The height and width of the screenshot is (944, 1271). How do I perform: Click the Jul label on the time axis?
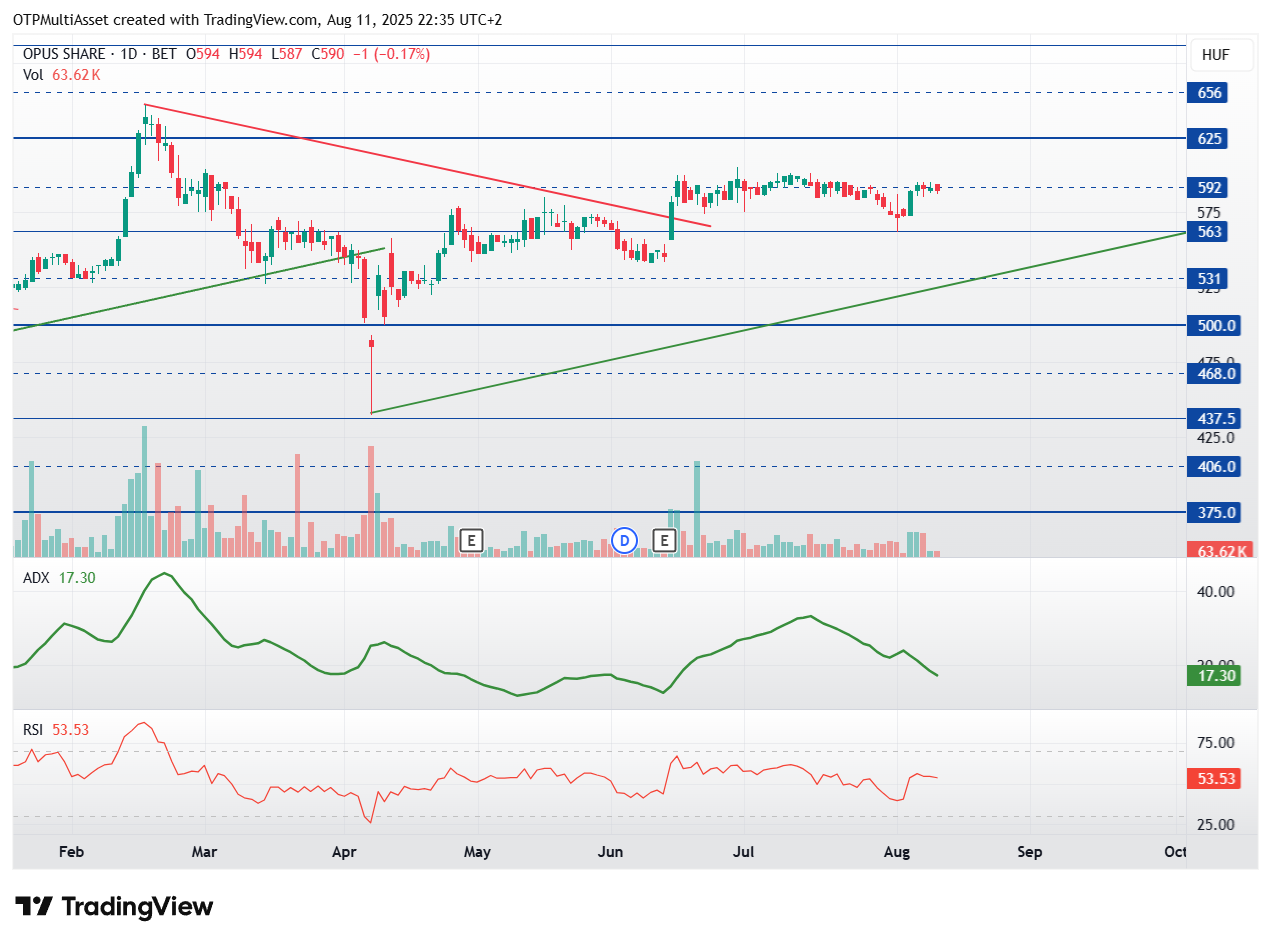click(743, 852)
